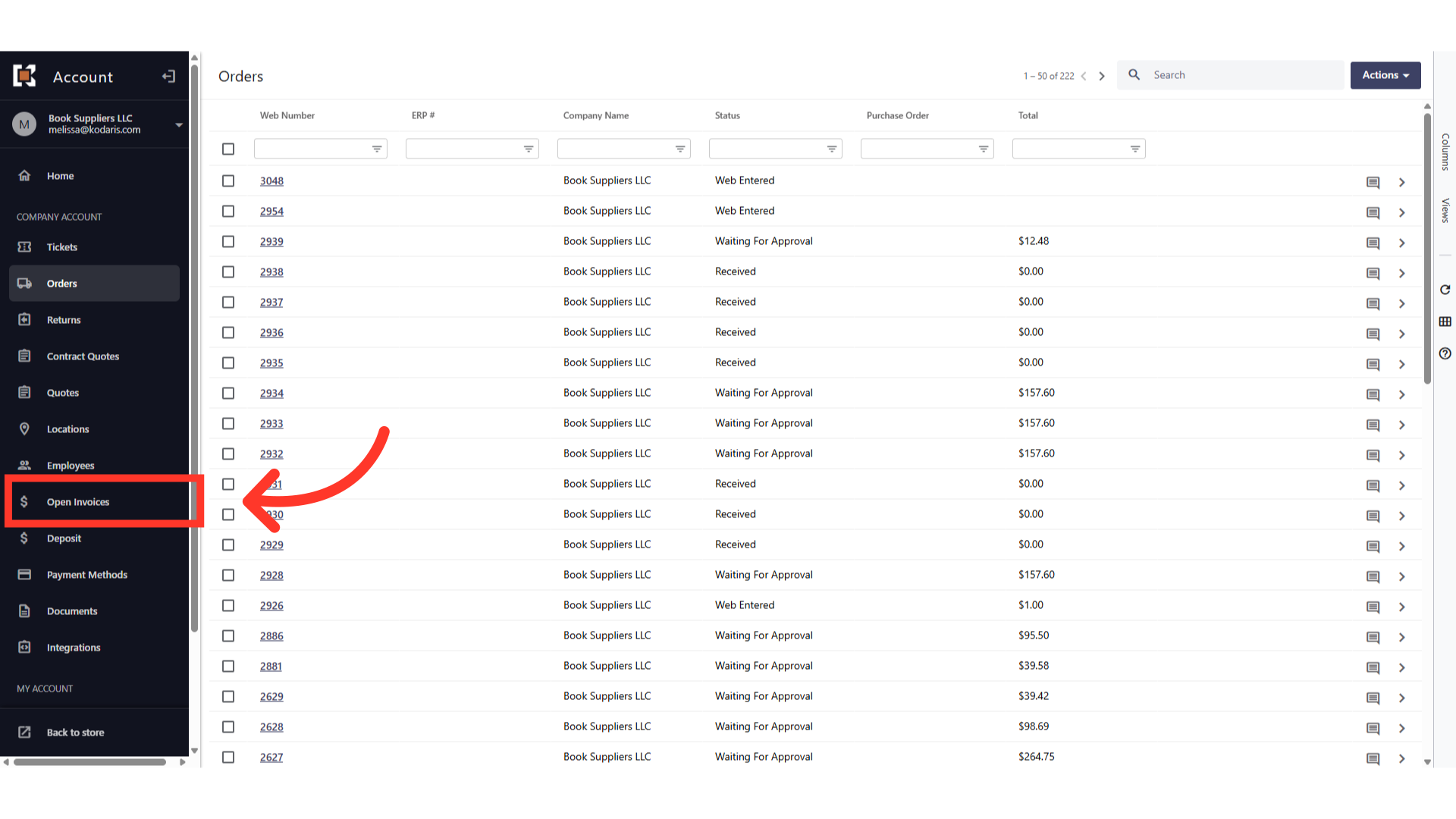1456x819 pixels.
Task: Click the collapse sidebar icon next to Account
Action: click(168, 77)
